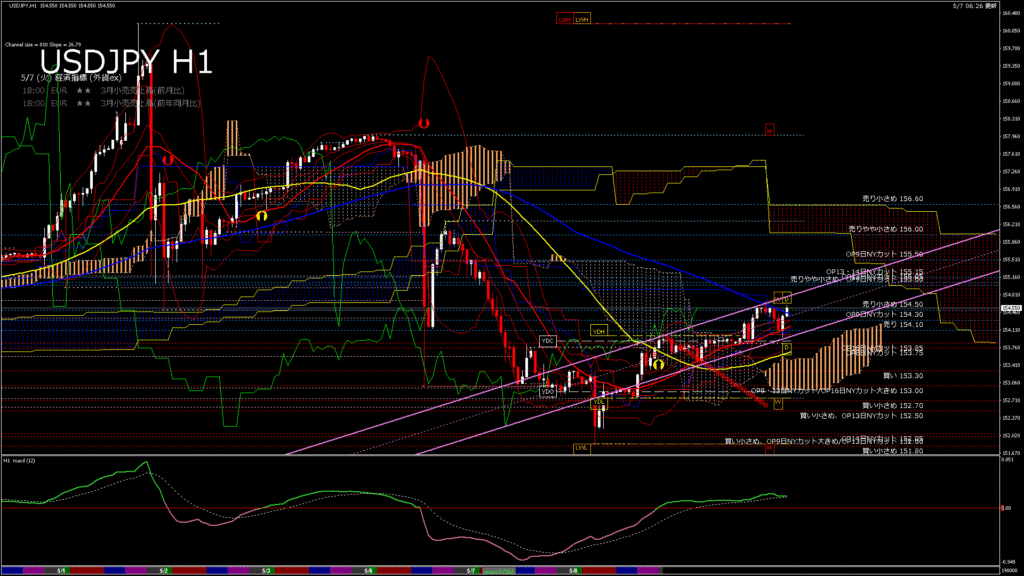The width and height of the screenshot is (1024, 576).
Task: Click the macd (12) indicator label
Action: coord(20,461)
